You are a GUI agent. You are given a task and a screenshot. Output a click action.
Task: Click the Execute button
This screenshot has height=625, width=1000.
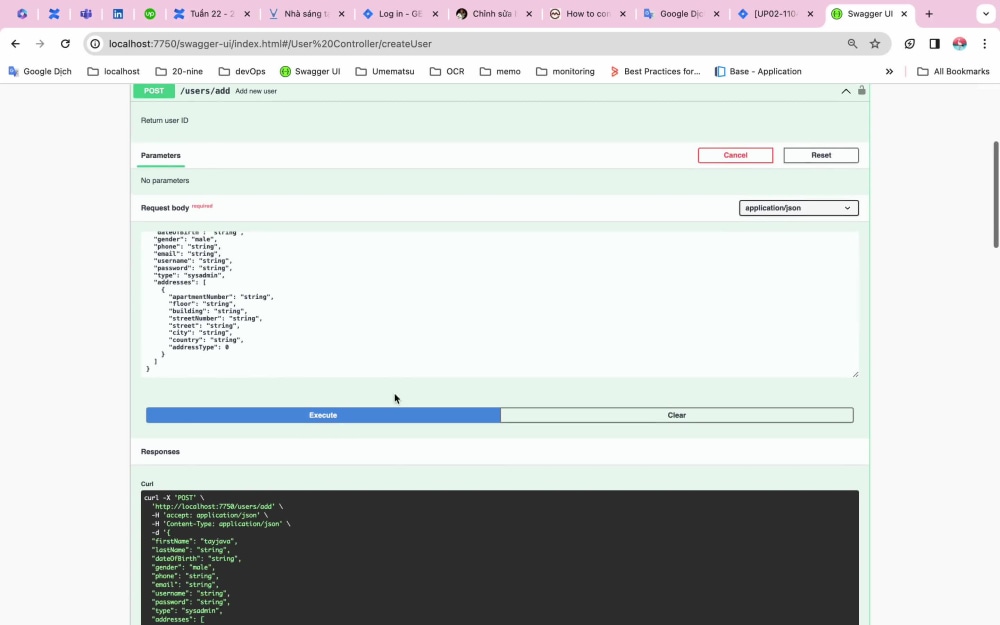click(323, 415)
